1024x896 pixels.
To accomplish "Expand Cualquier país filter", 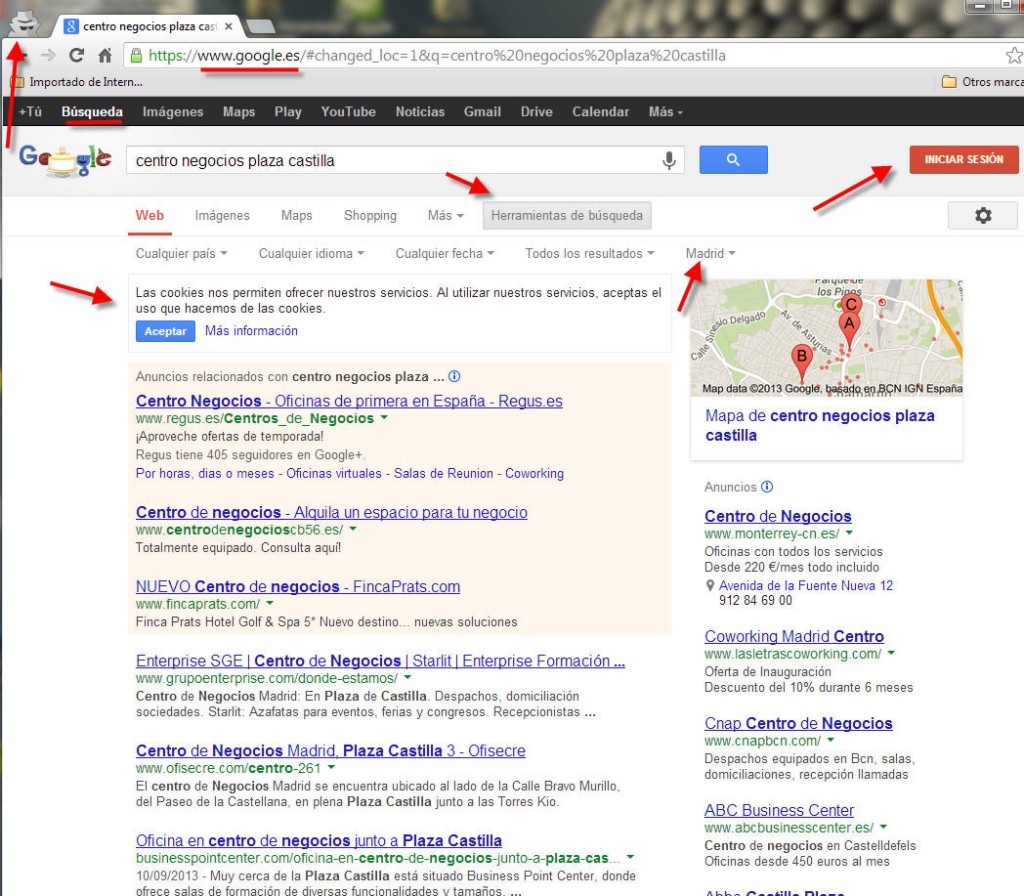I will click(182, 253).
